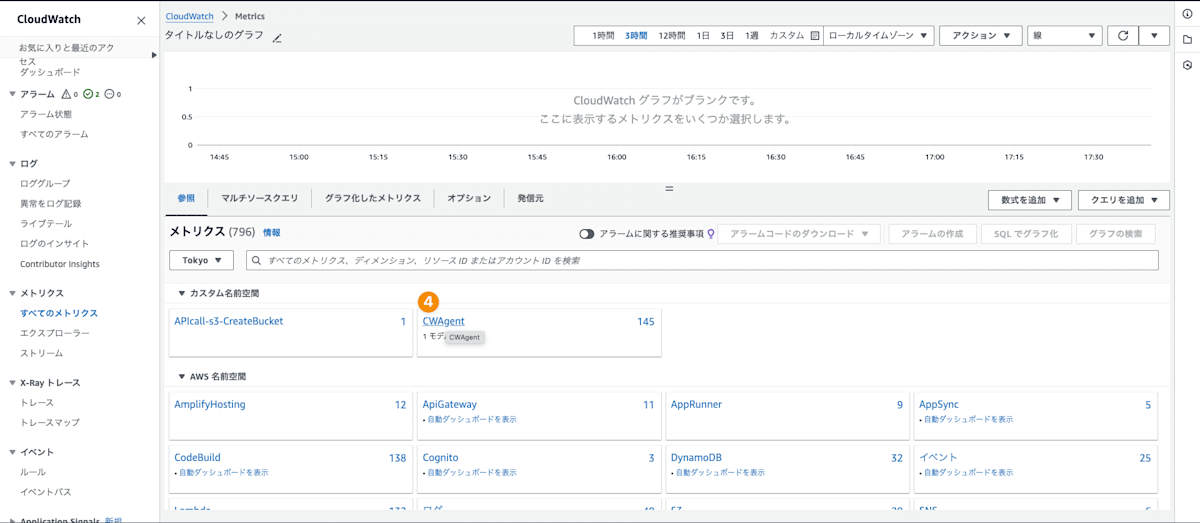Open the info panel icon at right edge
The height and width of the screenshot is (523, 1200).
click(1187, 14)
